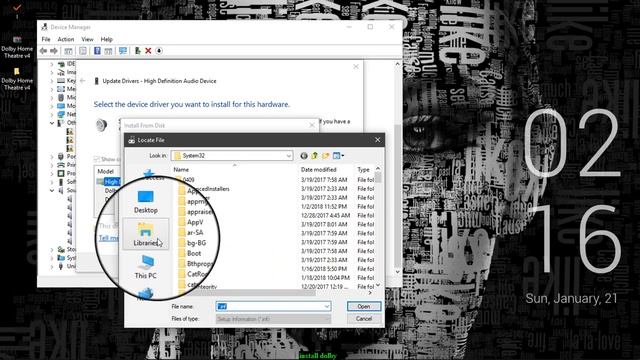
Task: Open the File menu in Device Manager
Action: 46,39
